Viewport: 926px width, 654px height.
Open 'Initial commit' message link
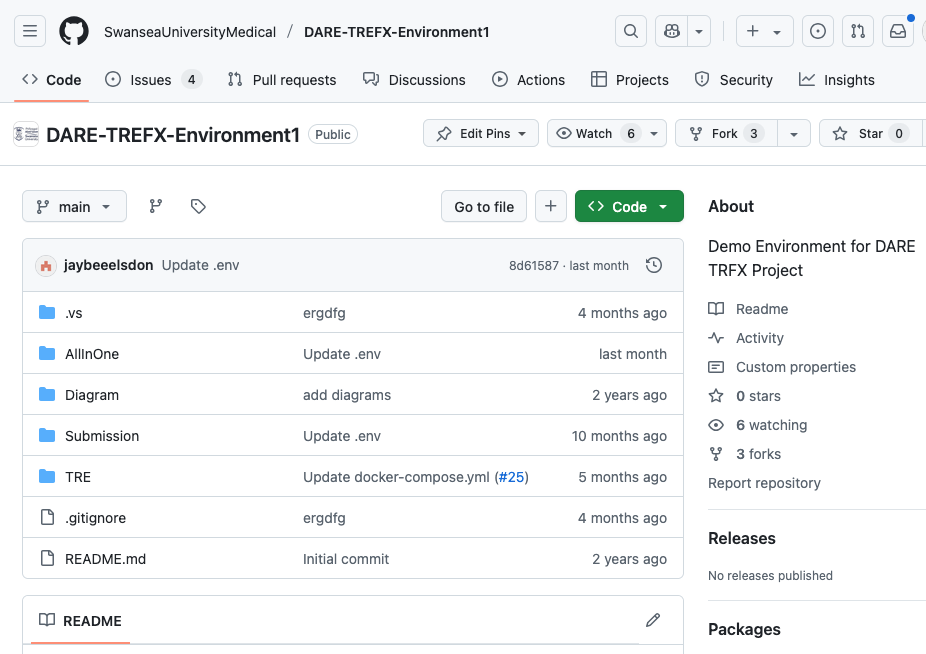coord(346,559)
